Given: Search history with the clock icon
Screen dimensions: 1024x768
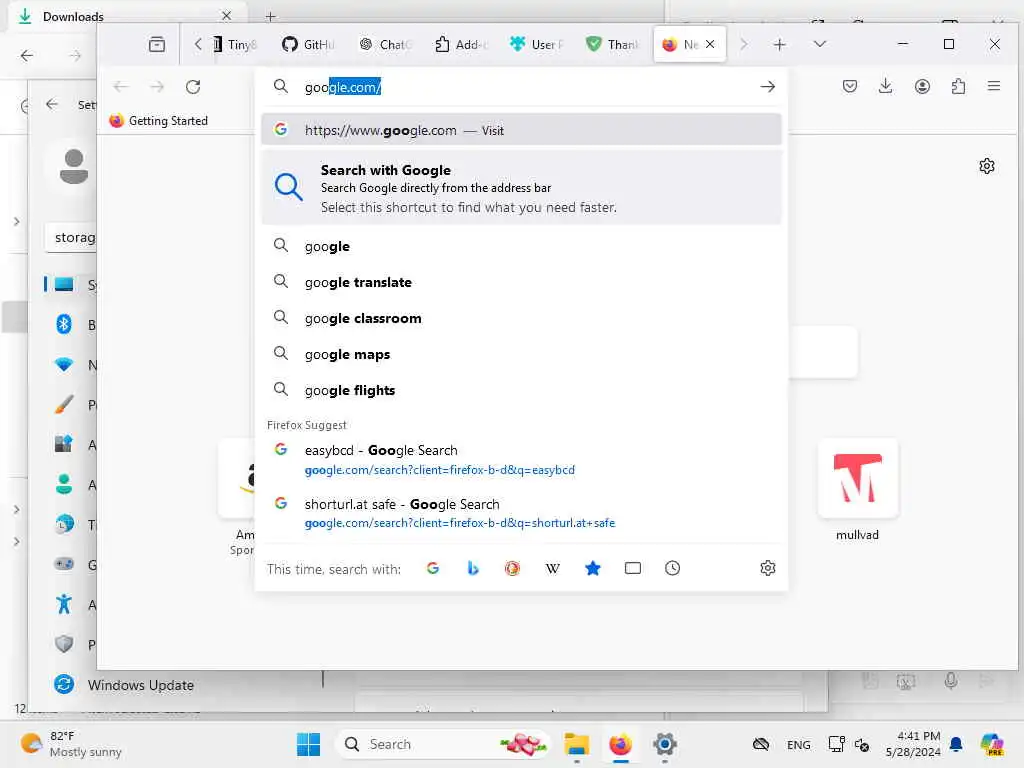Looking at the screenshot, I should coord(673,568).
